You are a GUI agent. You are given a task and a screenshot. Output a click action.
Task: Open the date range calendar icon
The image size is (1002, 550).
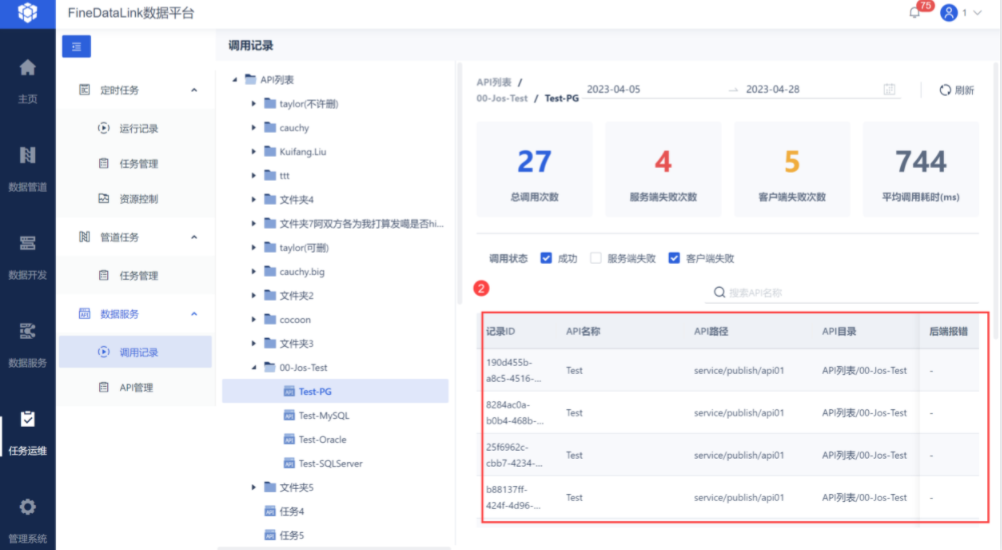click(x=890, y=89)
